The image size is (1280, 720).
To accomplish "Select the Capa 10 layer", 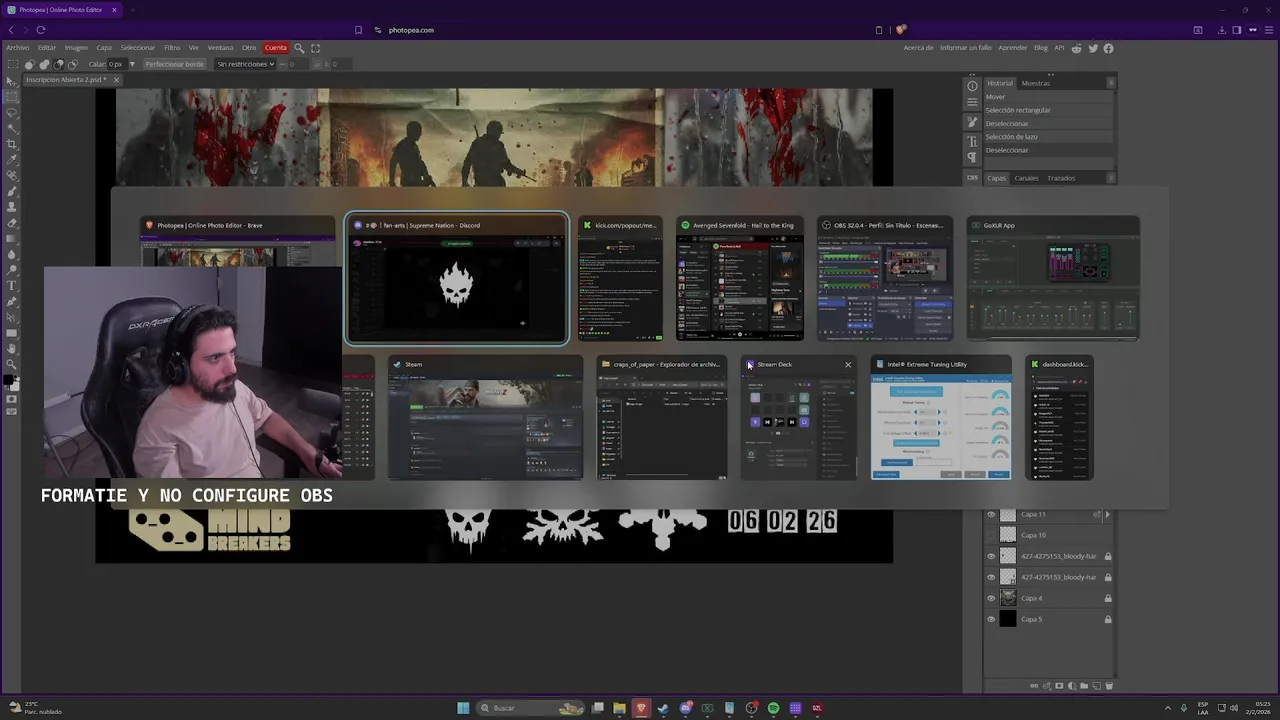I will point(1050,535).
